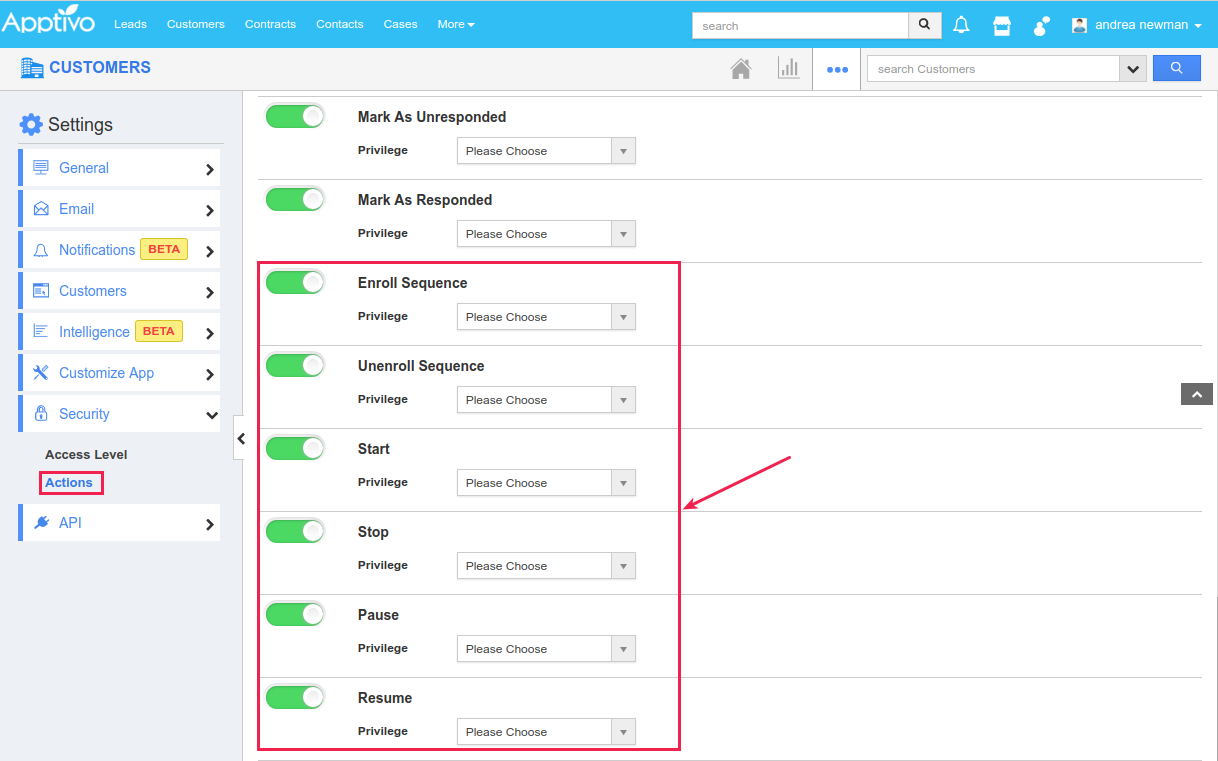Turn off the Start action toggle

[x=295, y=448]
